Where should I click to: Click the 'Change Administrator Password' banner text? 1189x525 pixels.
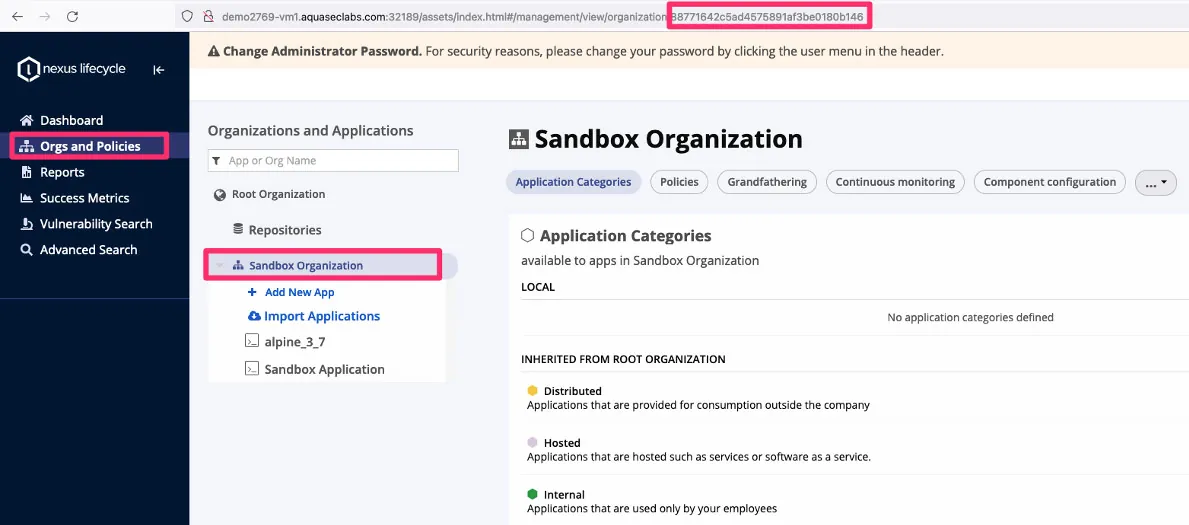coord(322,52)
